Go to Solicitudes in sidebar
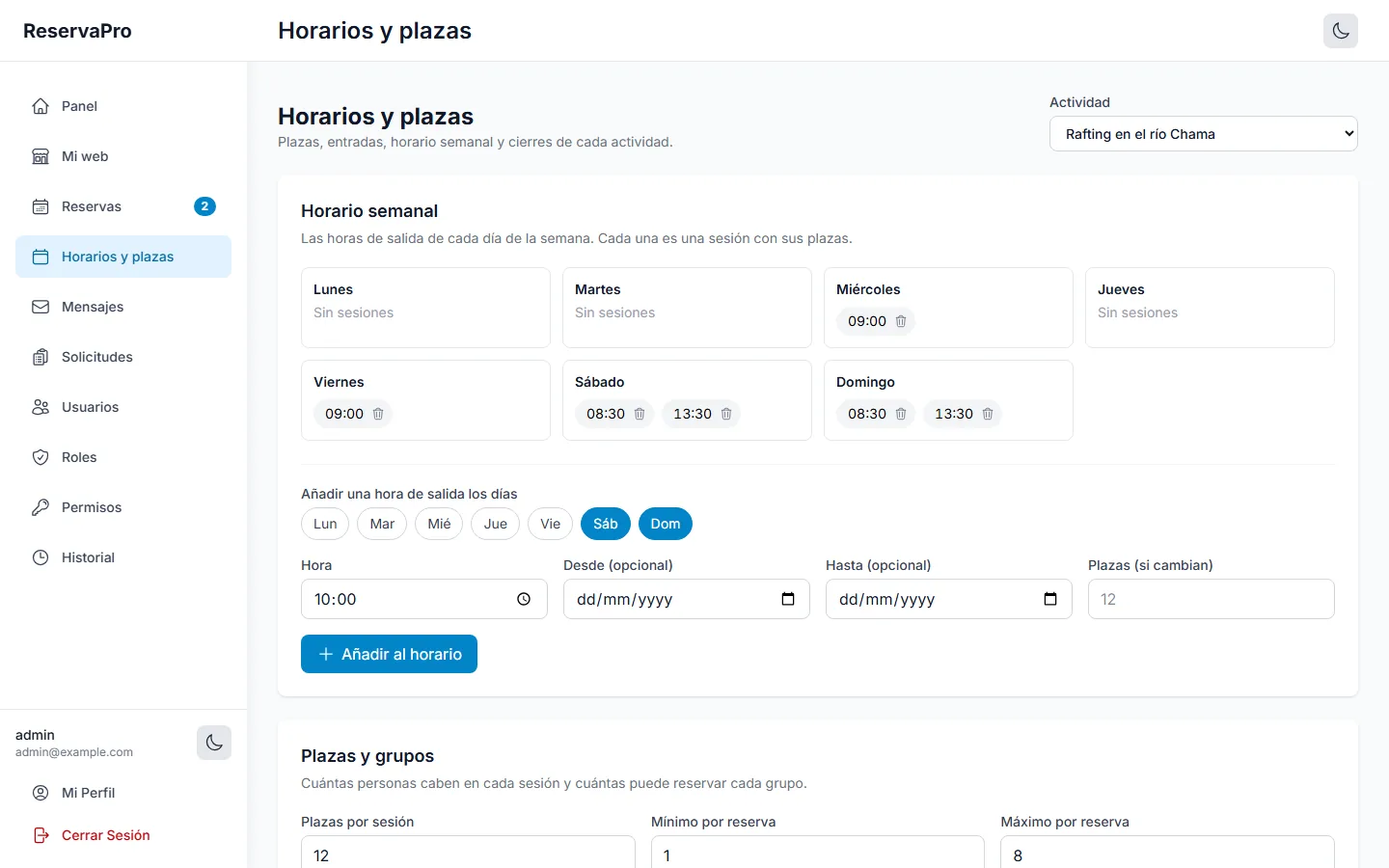Image resolution: width=1389 pixels, height=868 pixels. tap(123, 357)
